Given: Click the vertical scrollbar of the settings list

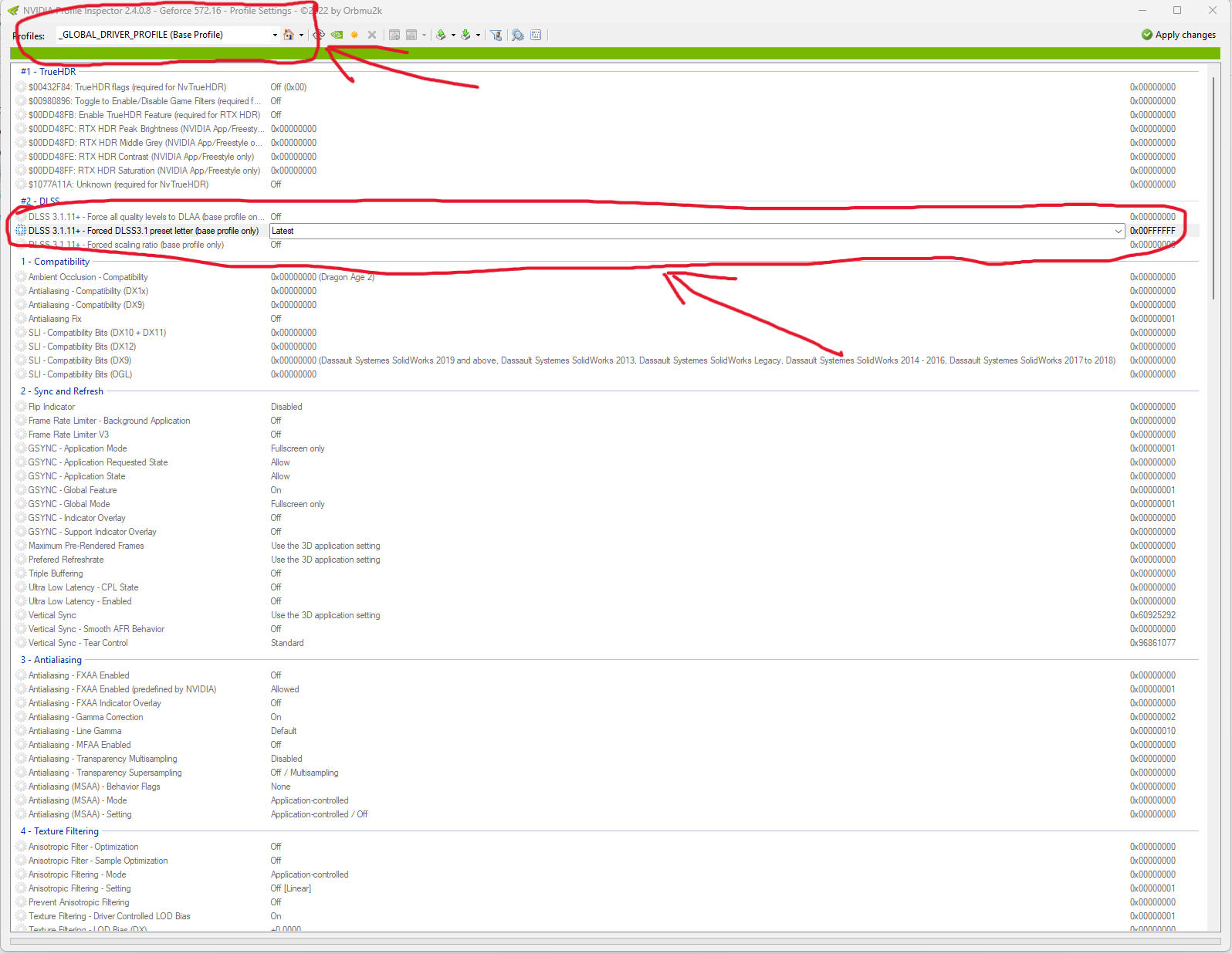Looking at the screenshot, I should 1213,189.
